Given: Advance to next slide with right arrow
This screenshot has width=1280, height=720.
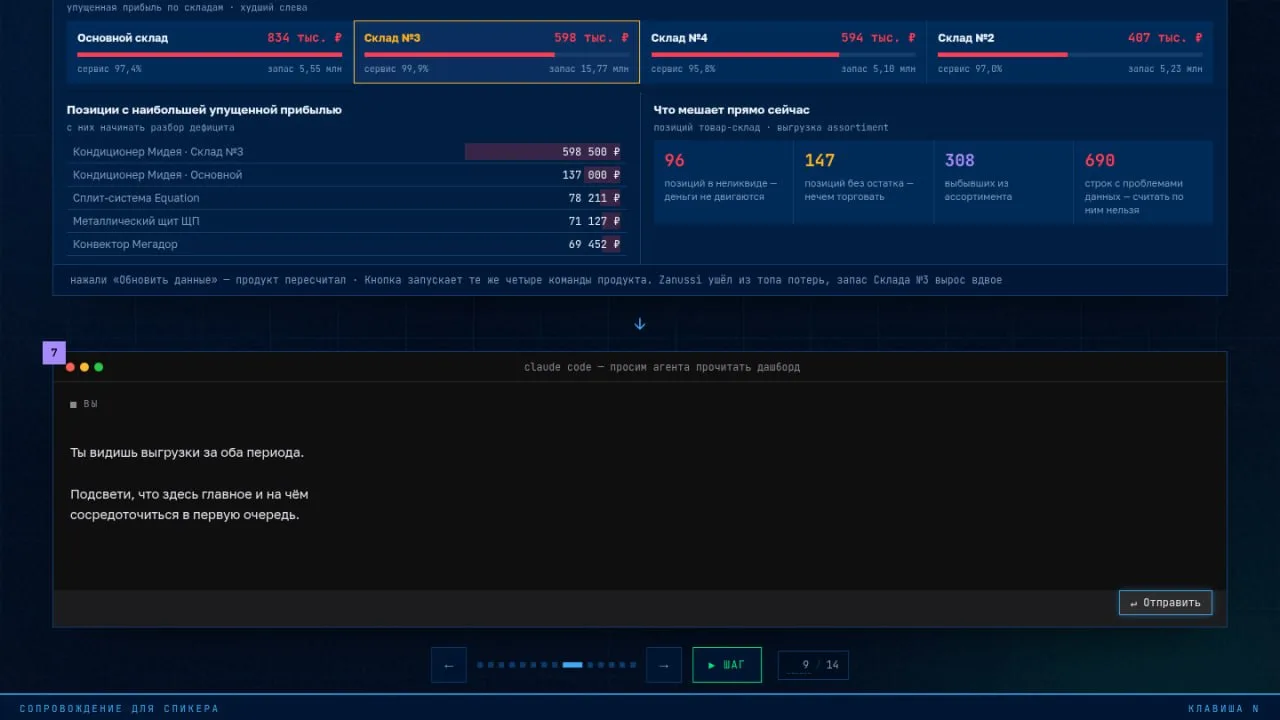Looking at the screenshot, I should click(664, 665).
